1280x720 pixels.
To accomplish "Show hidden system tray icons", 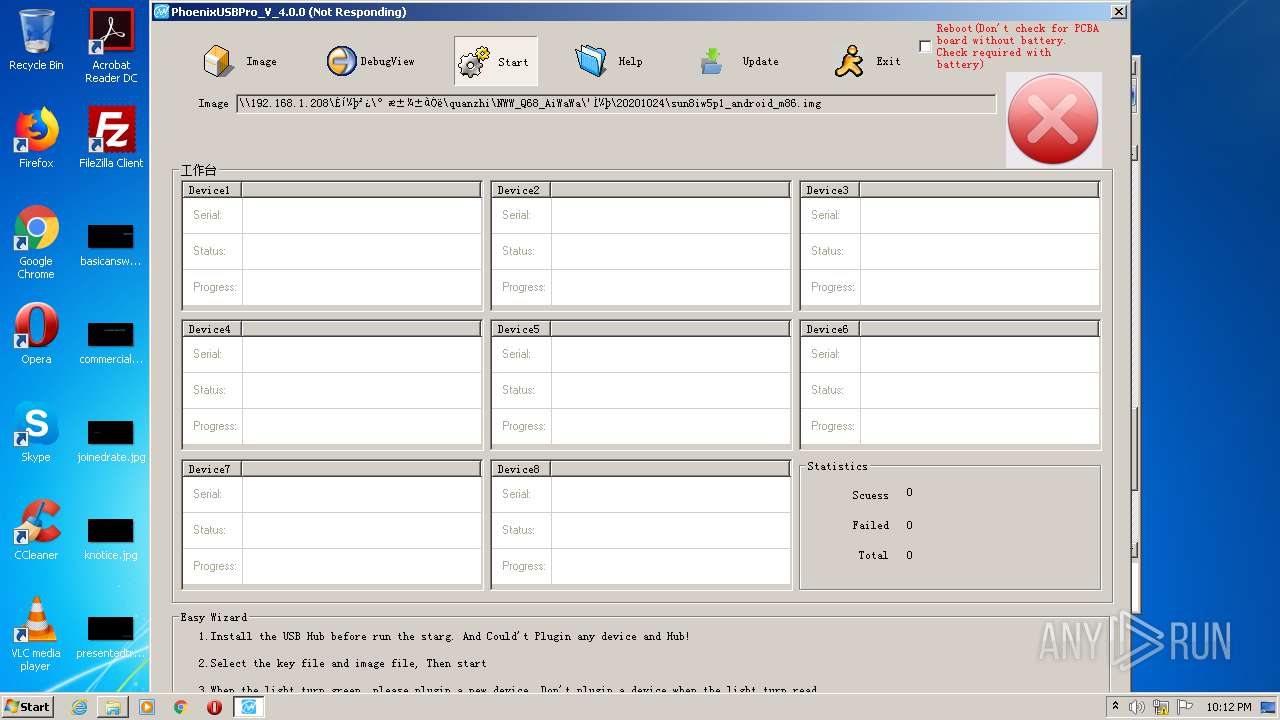I will point(1116,707).
